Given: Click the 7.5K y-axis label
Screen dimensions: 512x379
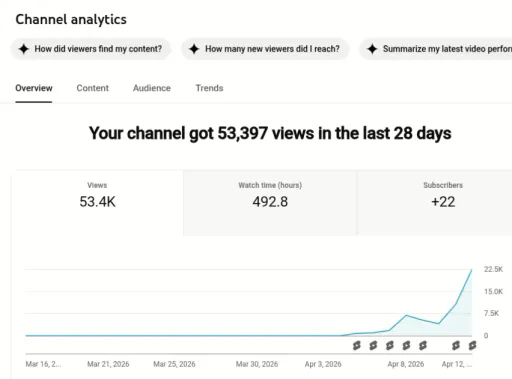Looking at the screenshot, I should [x=491, y=313].
